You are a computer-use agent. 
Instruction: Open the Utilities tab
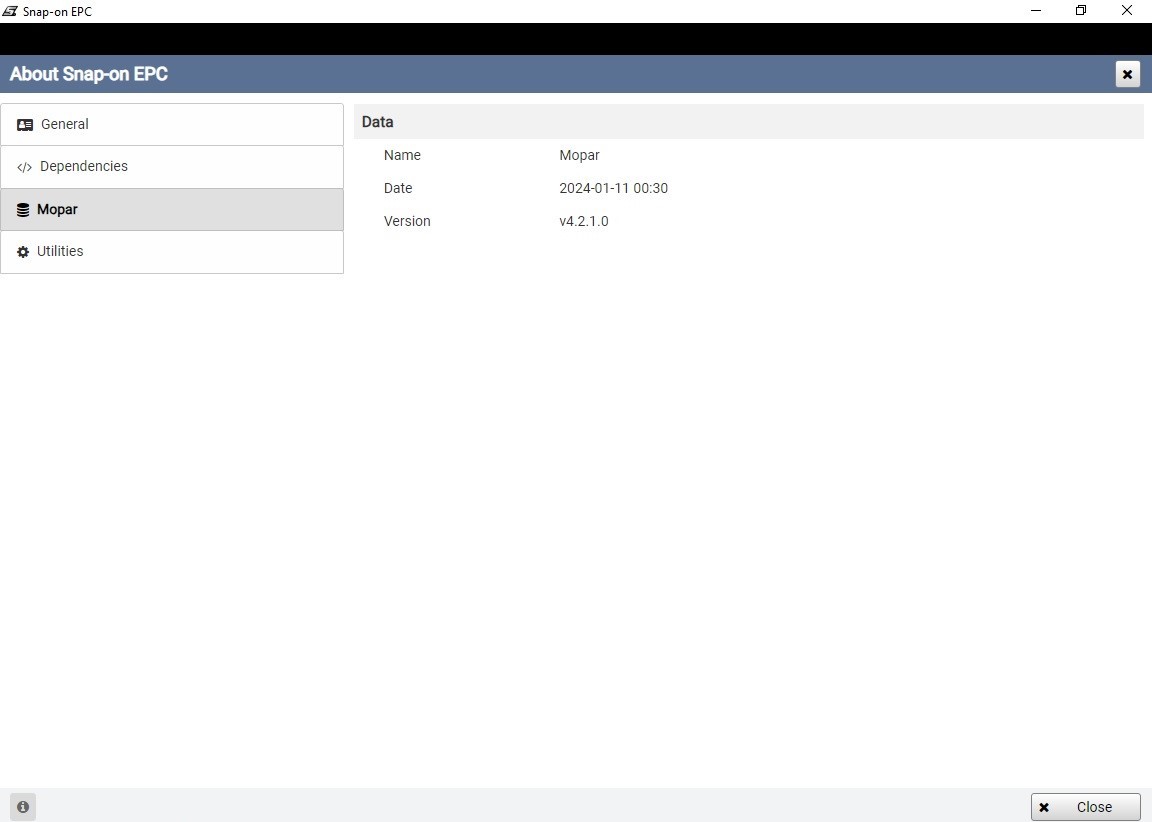[172, 252]
